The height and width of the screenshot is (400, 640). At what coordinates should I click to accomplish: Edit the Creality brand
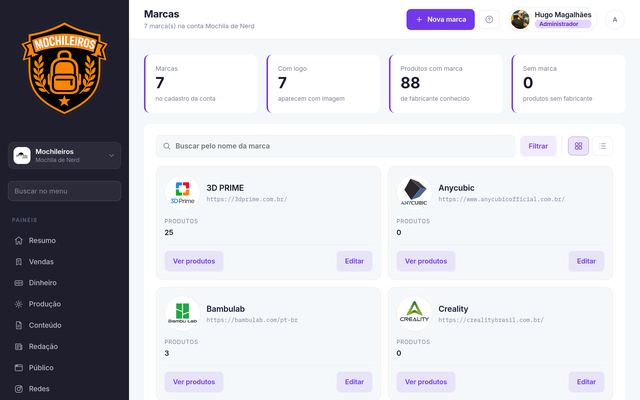586,382
